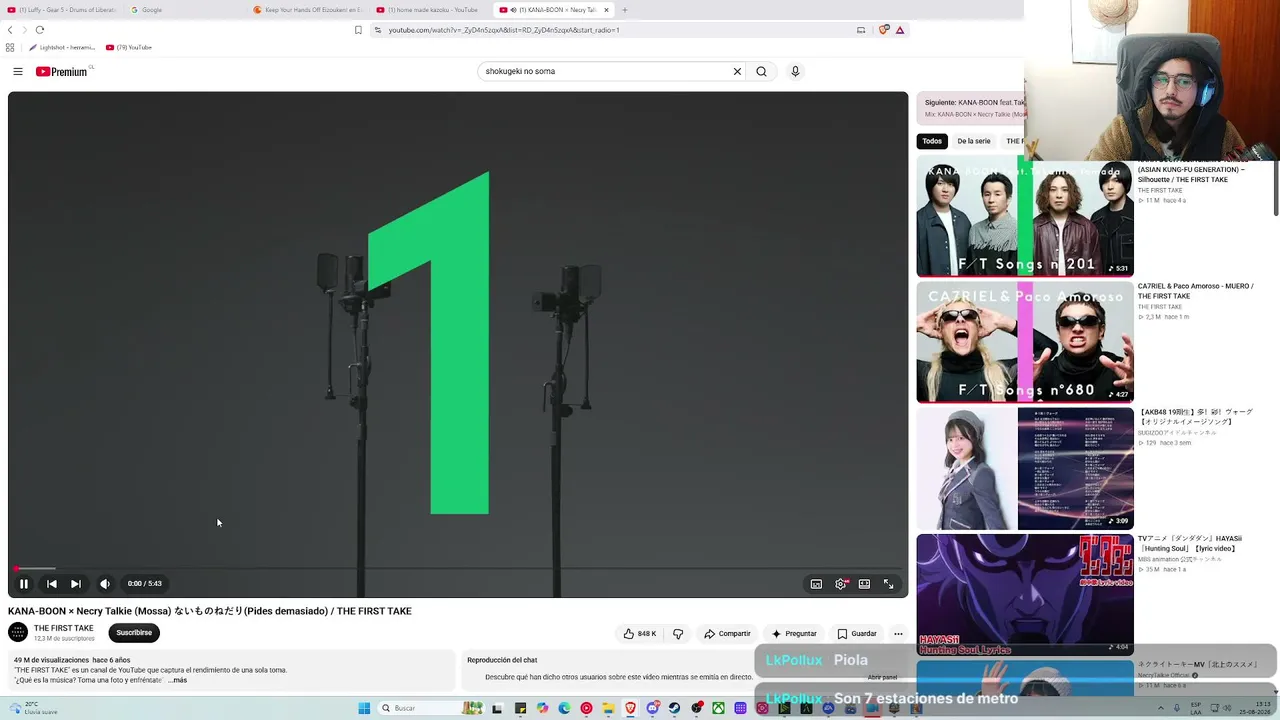Open Silhouette THE FIRST TAKE video thumbnail
Viewport: 1280px width, 720px height.
(1025, 217)
